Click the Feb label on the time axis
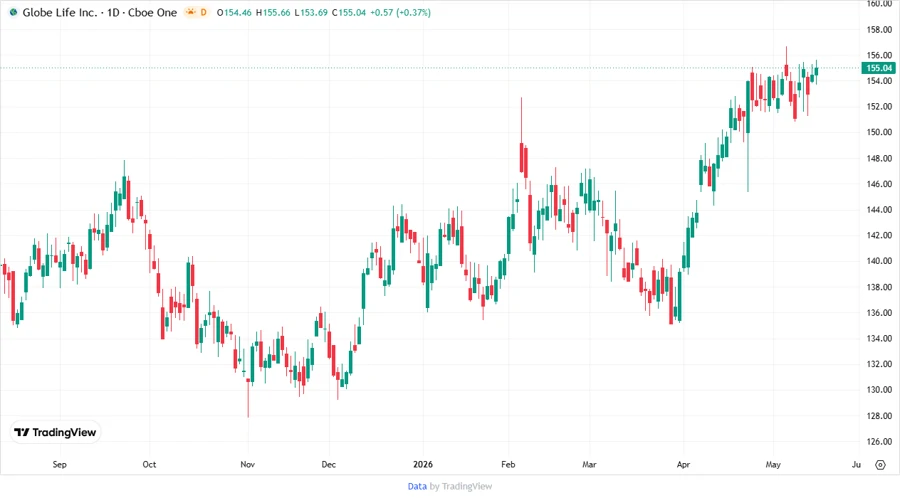 [x=508, y=464]
